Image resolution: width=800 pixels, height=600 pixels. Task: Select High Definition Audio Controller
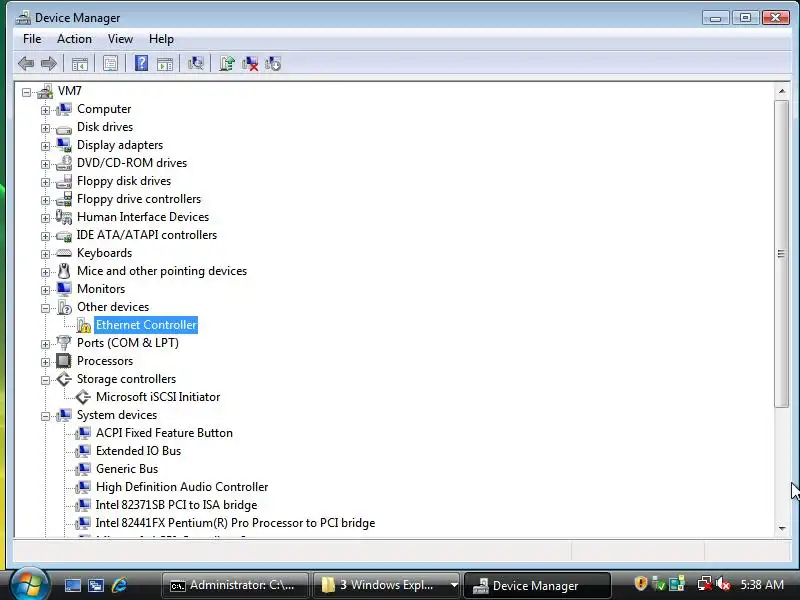click(x=182, y=487)
